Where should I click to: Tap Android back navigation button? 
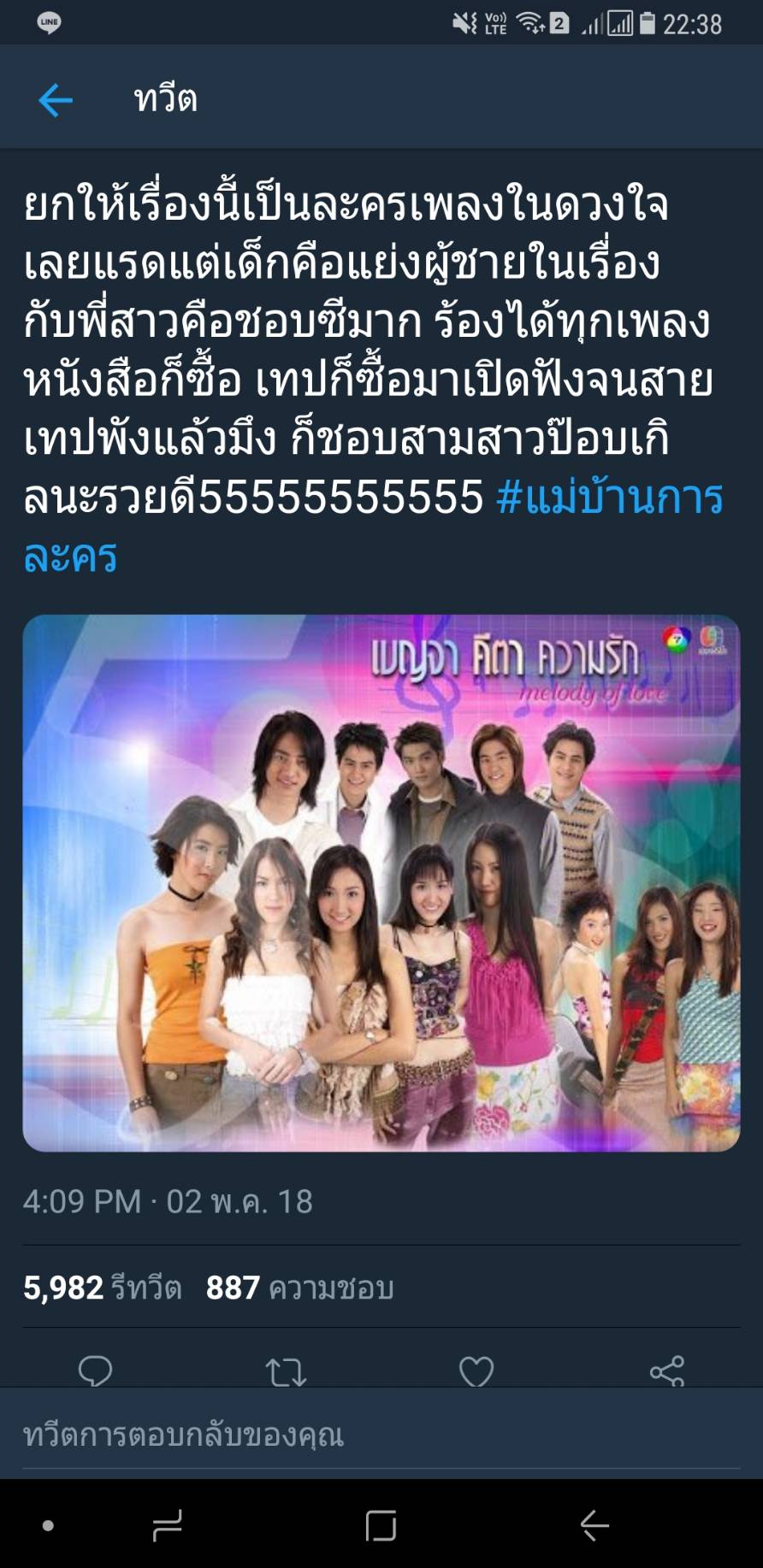pyautogui.click(x=594, y=1524)
